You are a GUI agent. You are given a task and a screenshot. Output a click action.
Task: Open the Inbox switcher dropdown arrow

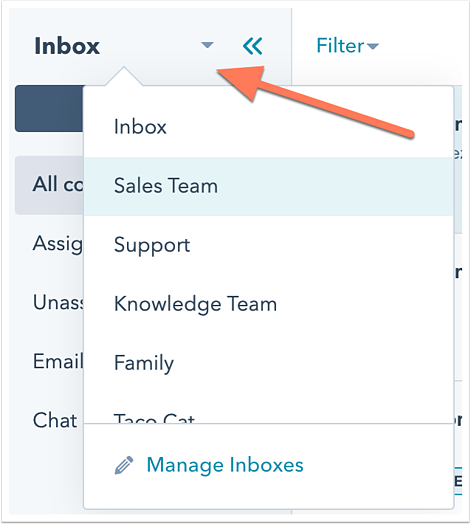207,45
